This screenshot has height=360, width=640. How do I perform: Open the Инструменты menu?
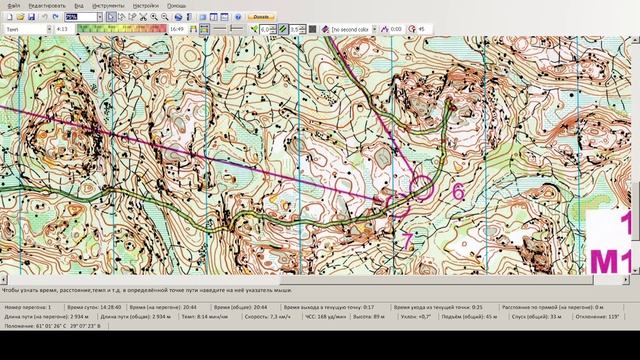(x=108, y=6)
